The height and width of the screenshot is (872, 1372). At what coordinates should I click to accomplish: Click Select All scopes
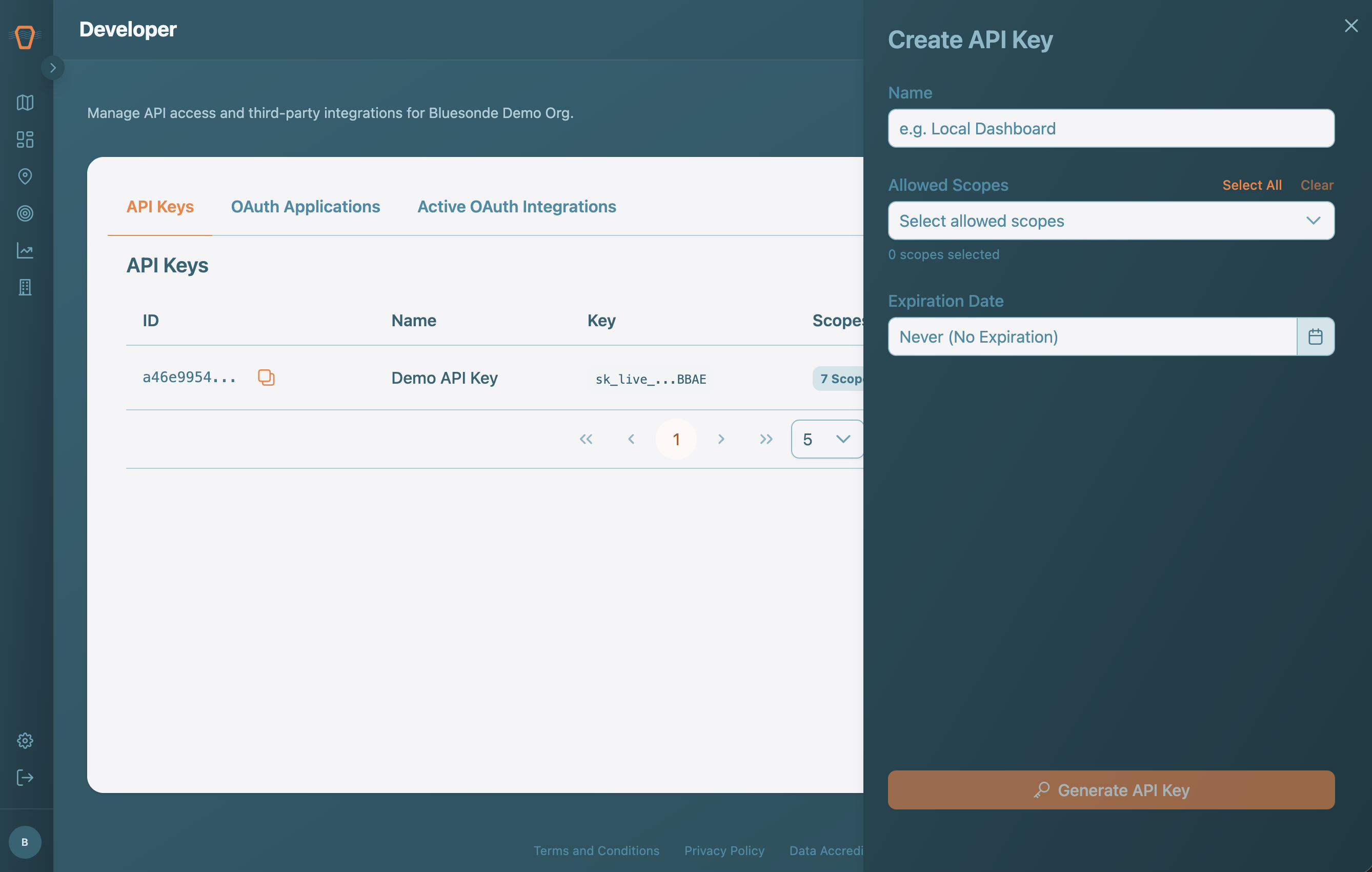1252,185
